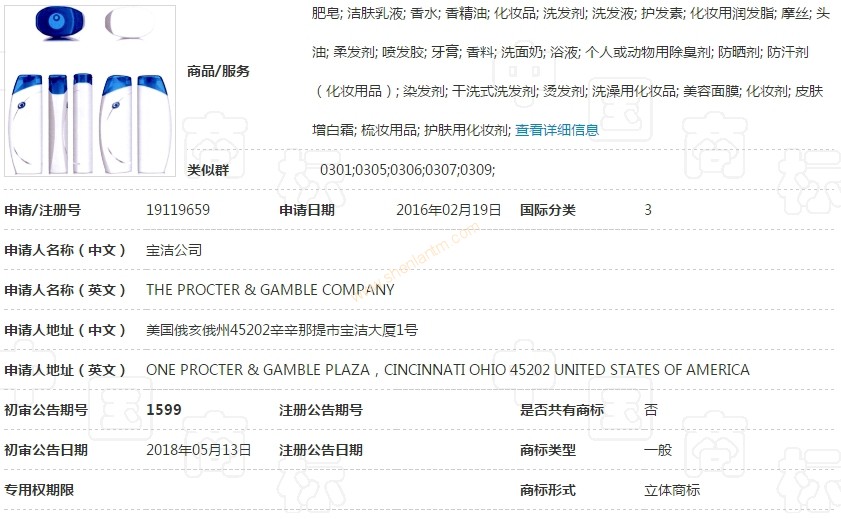The width and height of the screenshot is (841, 519).
Task: Click the 注册公告期号 label
Action: (321, 410)
